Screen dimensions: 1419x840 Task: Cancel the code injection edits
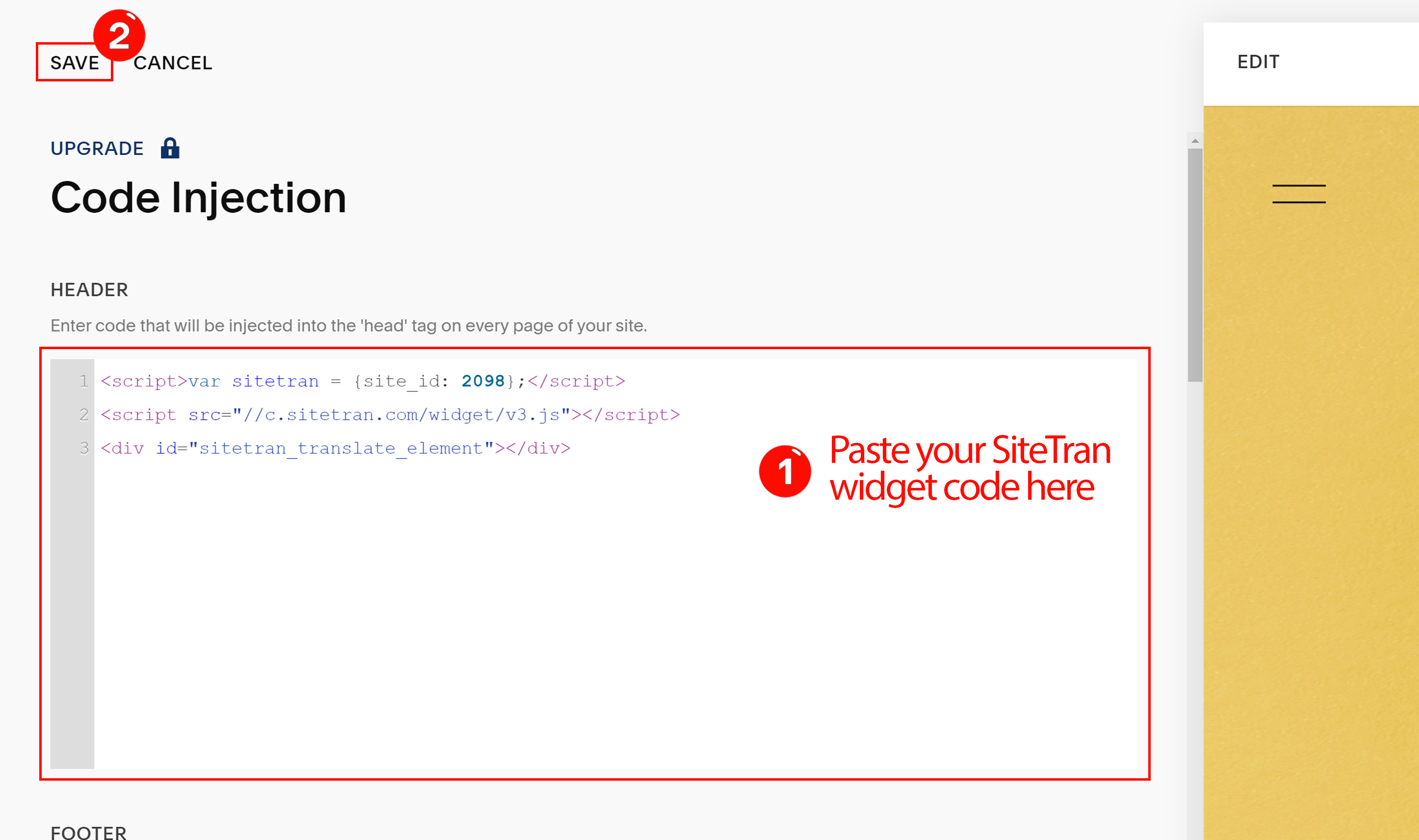click(173, 63)
